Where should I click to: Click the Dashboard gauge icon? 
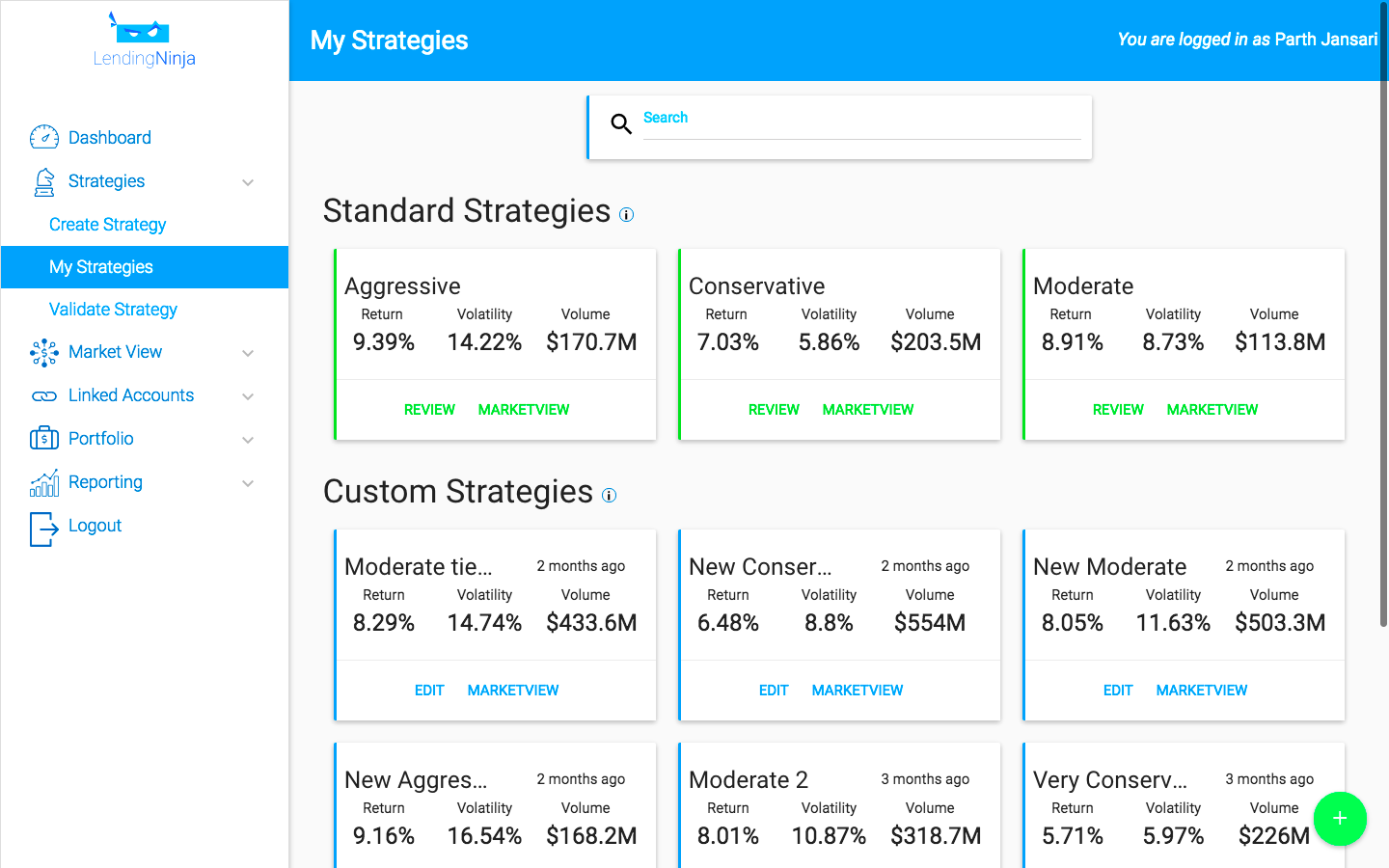click(44, 137)
